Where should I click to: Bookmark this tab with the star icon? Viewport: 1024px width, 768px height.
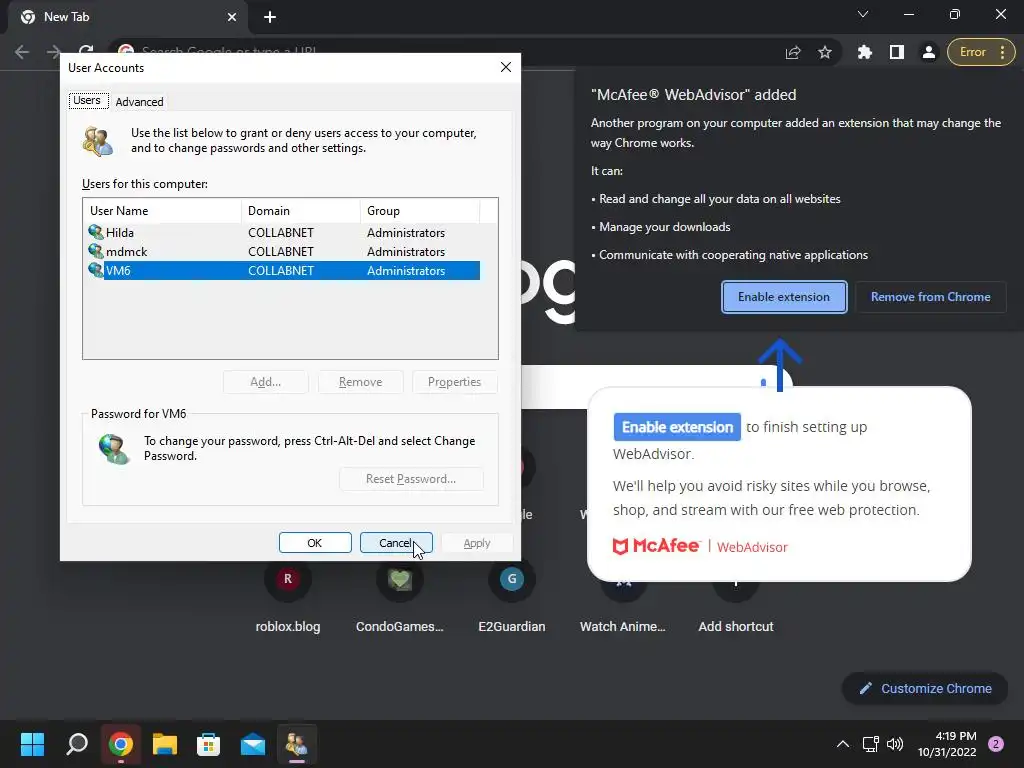pyautogui.click(x=825, y=52)
